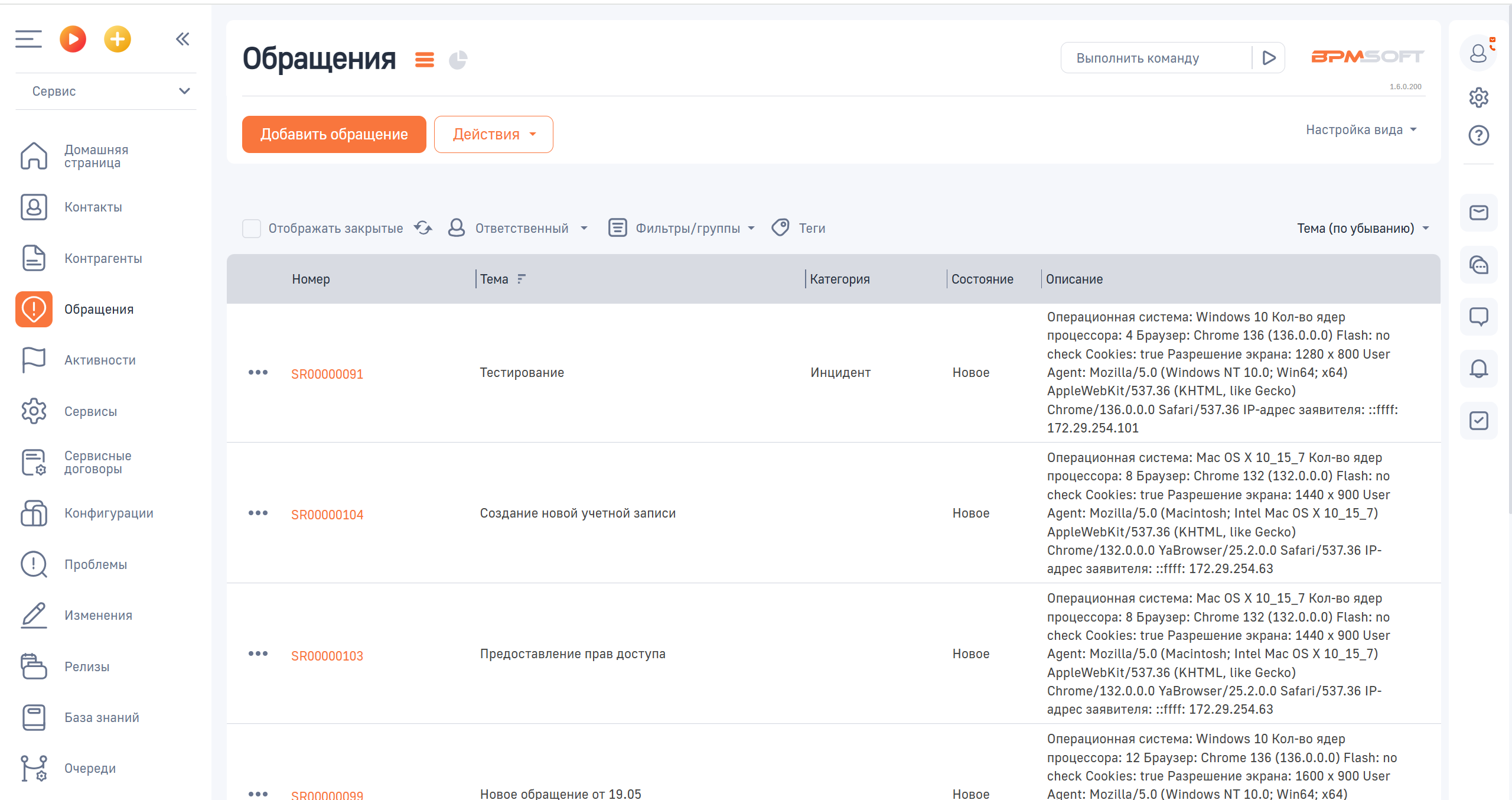Open the Действия dropdown

[x=494, y=134]
